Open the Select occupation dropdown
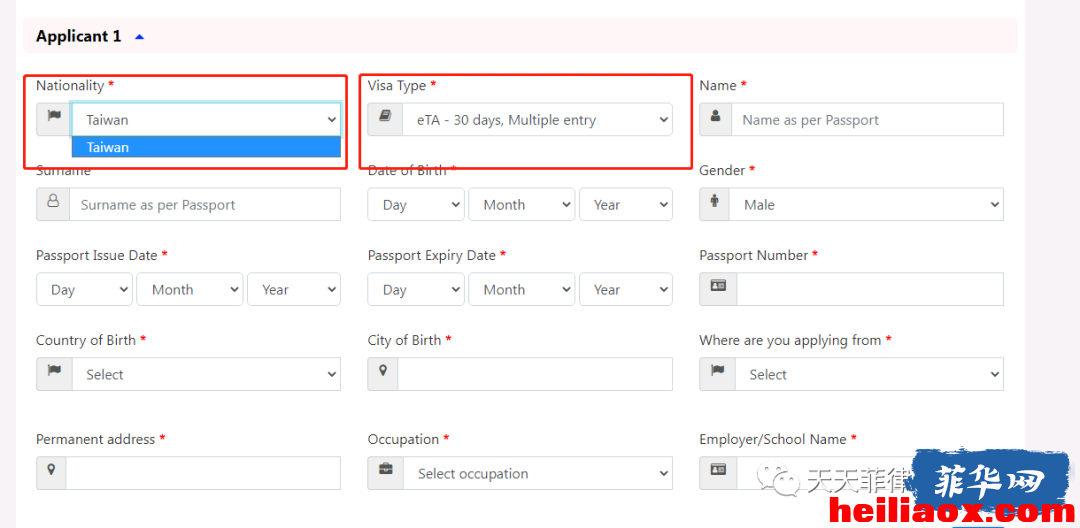The height and width of the screenshot is (528, 1080). [x=538, y=474]
